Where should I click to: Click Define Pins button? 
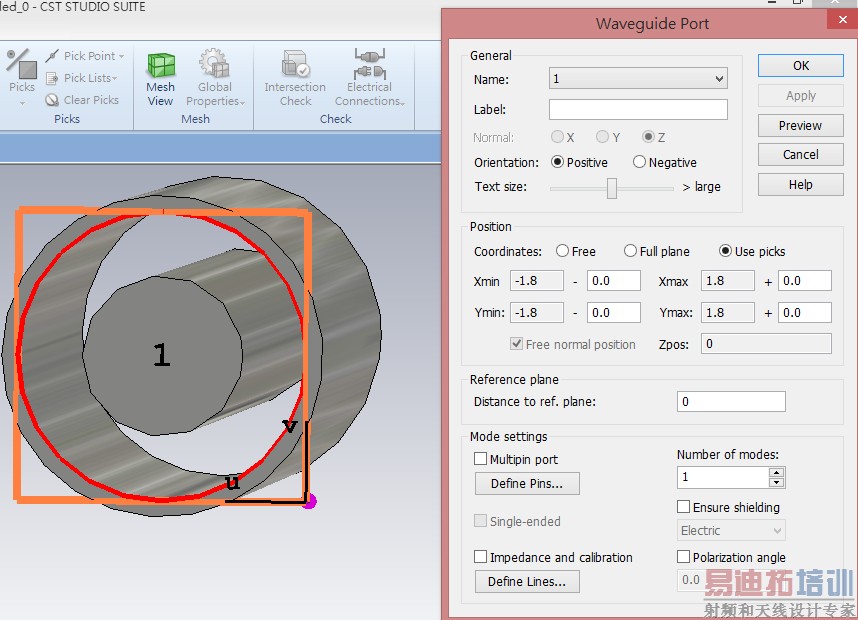pyautogui.click(x=527, y=484)
